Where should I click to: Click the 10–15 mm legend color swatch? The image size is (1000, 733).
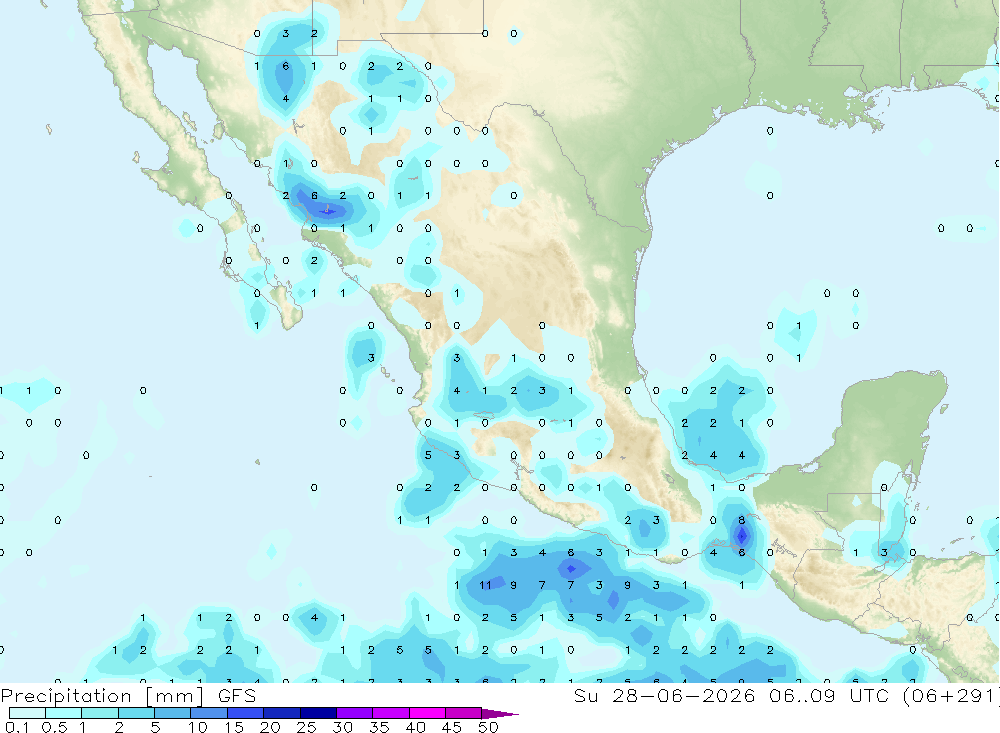(x=209, y=713)
